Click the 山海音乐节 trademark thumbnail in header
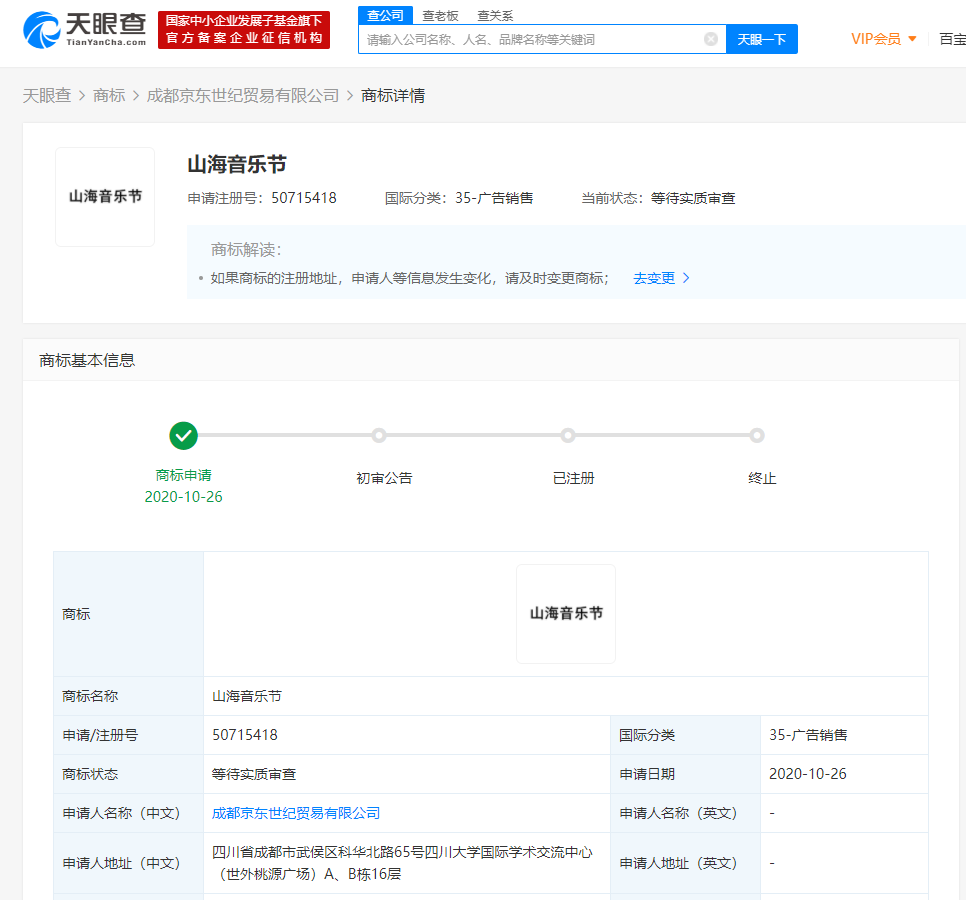Screen dimensions: 966x900 coord(105,197)
